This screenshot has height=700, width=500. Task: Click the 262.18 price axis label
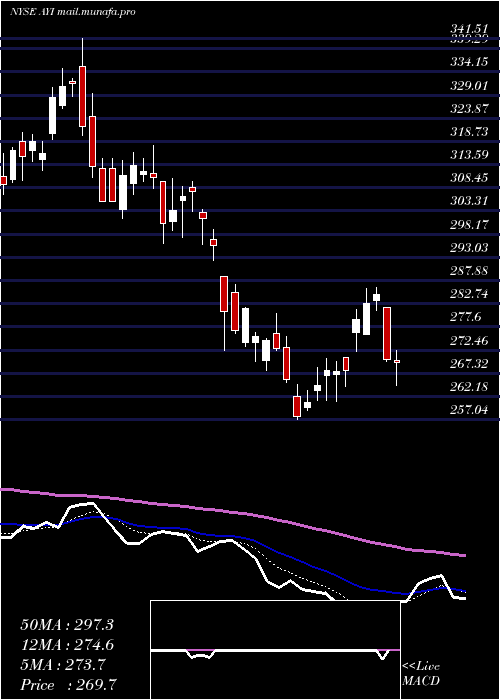tap(468, 387)
